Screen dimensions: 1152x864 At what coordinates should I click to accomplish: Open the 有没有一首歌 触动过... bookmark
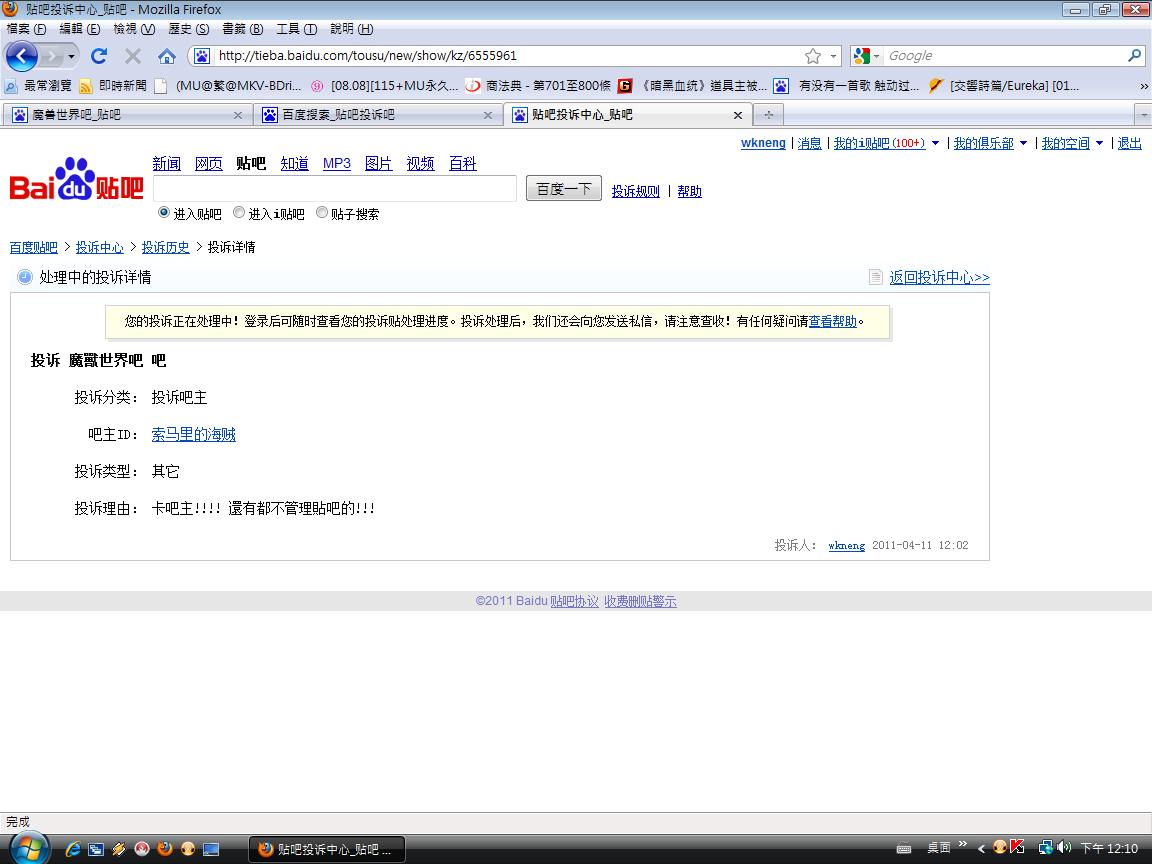tap(846, 86)
